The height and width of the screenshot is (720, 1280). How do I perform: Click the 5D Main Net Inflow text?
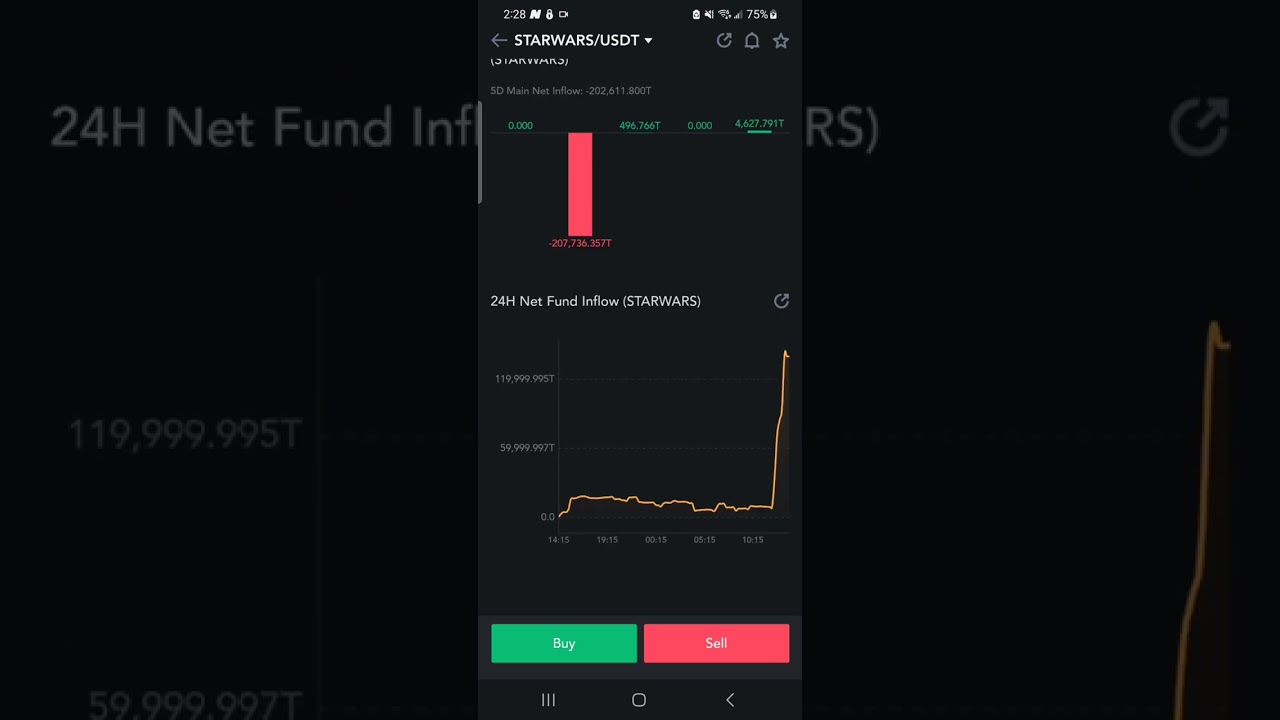pyautogui.click(x=571, y=90)
